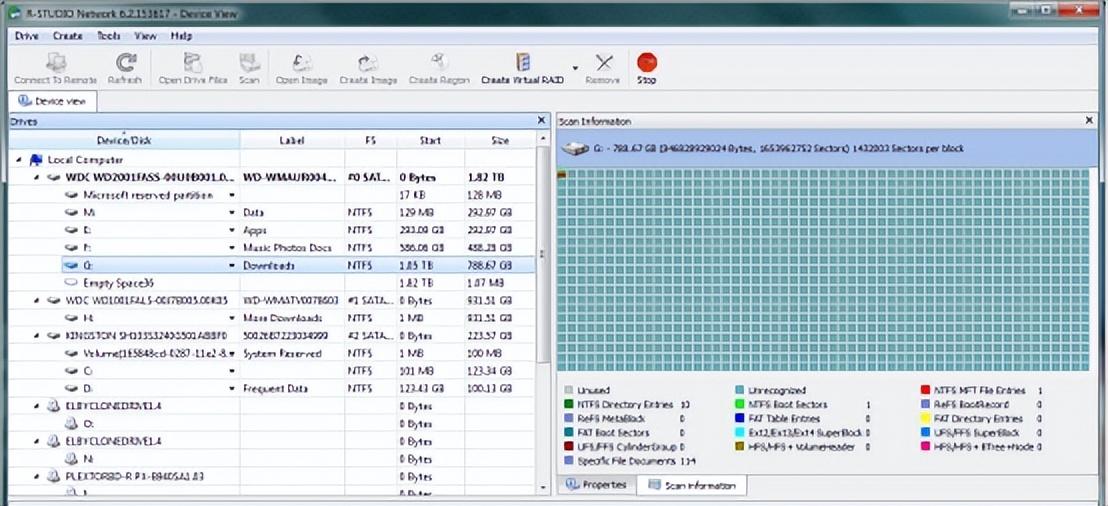Image resolution: width=1108 pixels, height=506 pixels.
Task: Open the Drive menu
Action: pyautogui.click(x=27, y=36)
